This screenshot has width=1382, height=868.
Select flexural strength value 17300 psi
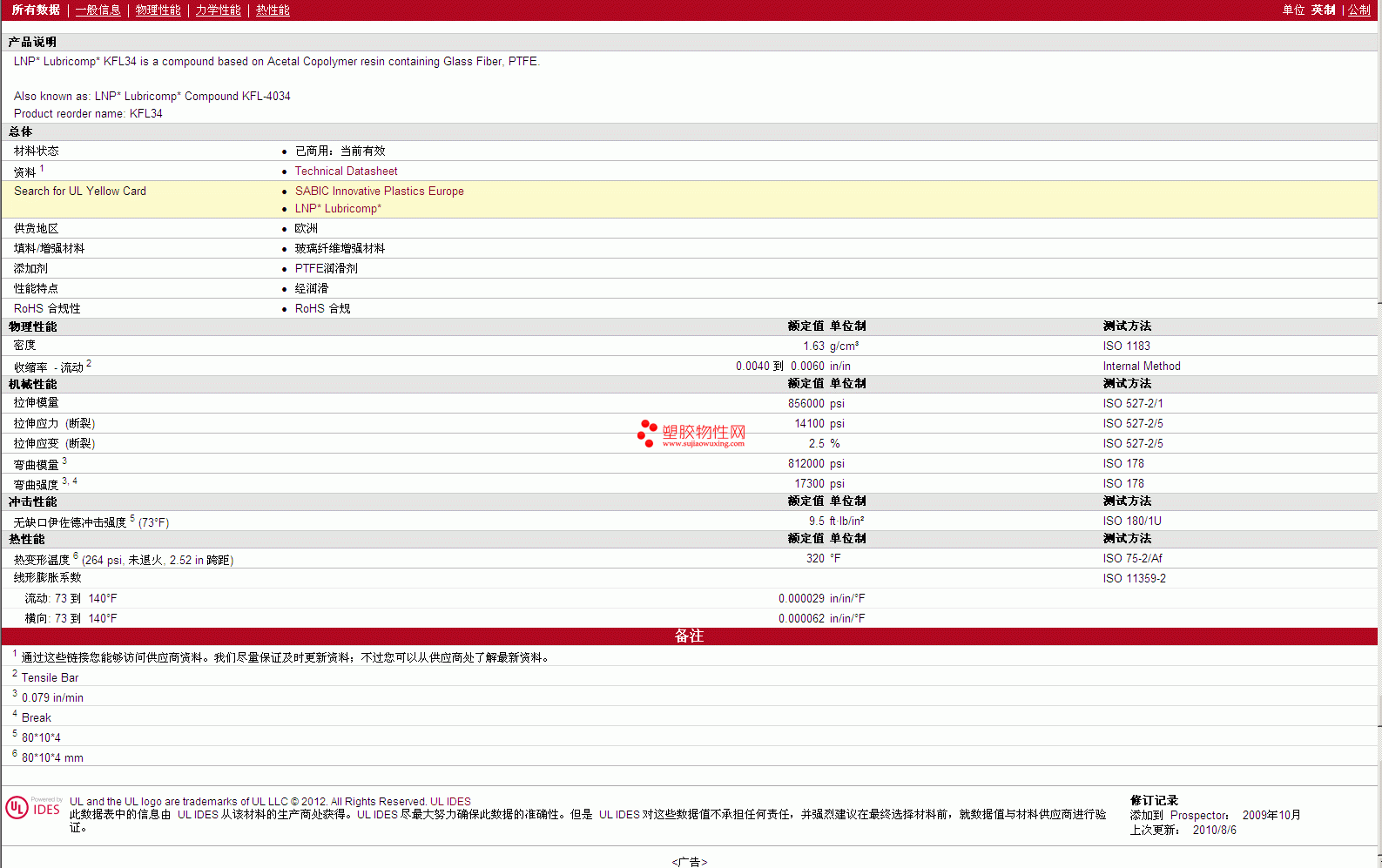pos(819,484)
